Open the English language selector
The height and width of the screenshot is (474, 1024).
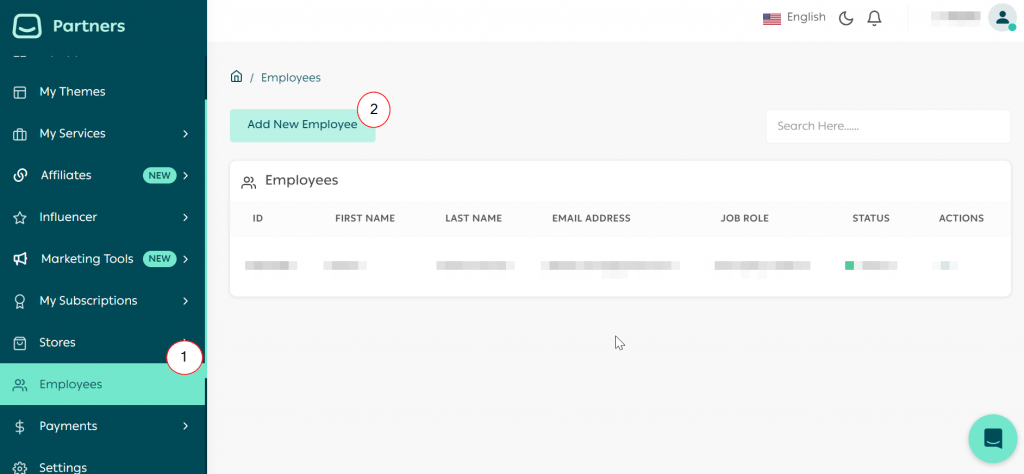[806, 17]
